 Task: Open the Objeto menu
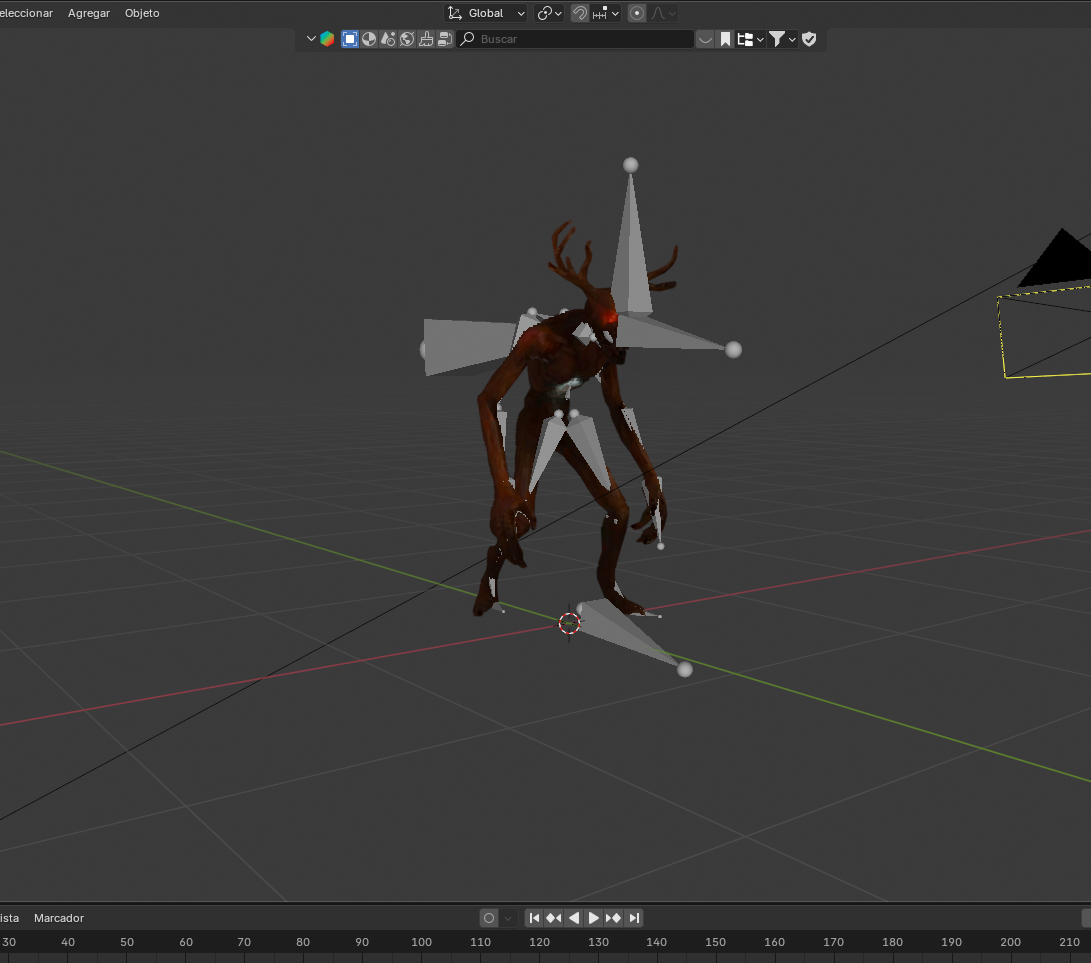pyautogui.click(x=142, y=13)
